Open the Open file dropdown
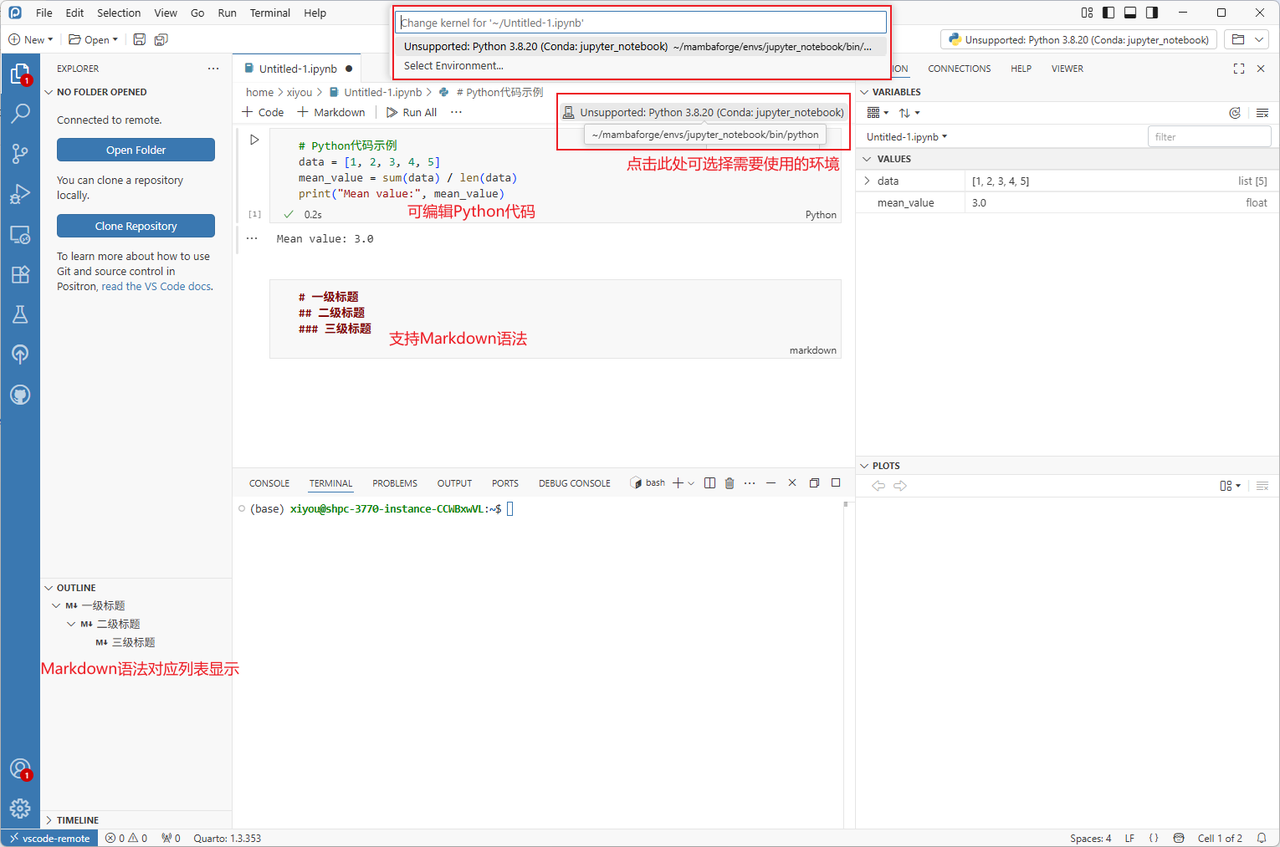 [x=93, y=40]
